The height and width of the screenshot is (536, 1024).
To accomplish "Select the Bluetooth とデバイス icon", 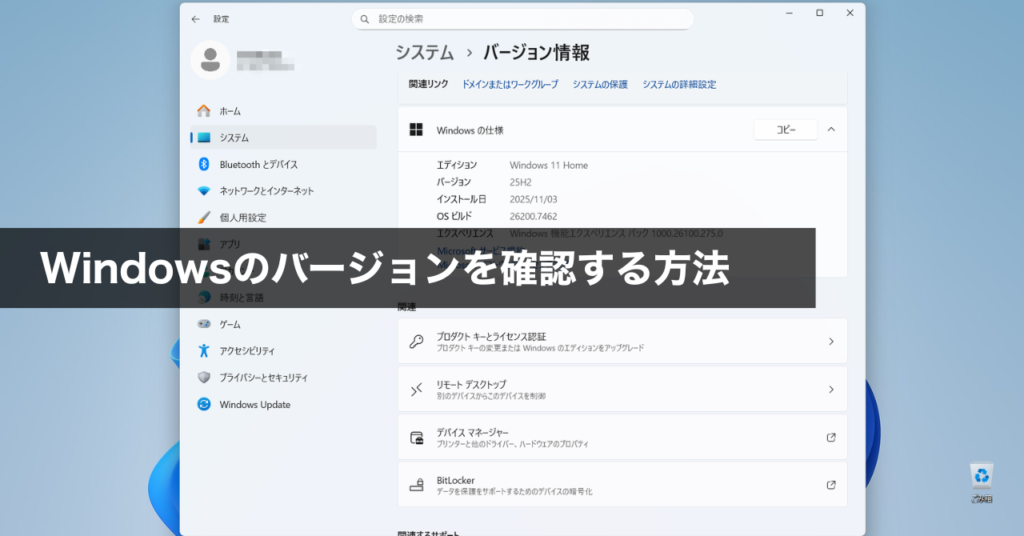I will pos(204,164).
